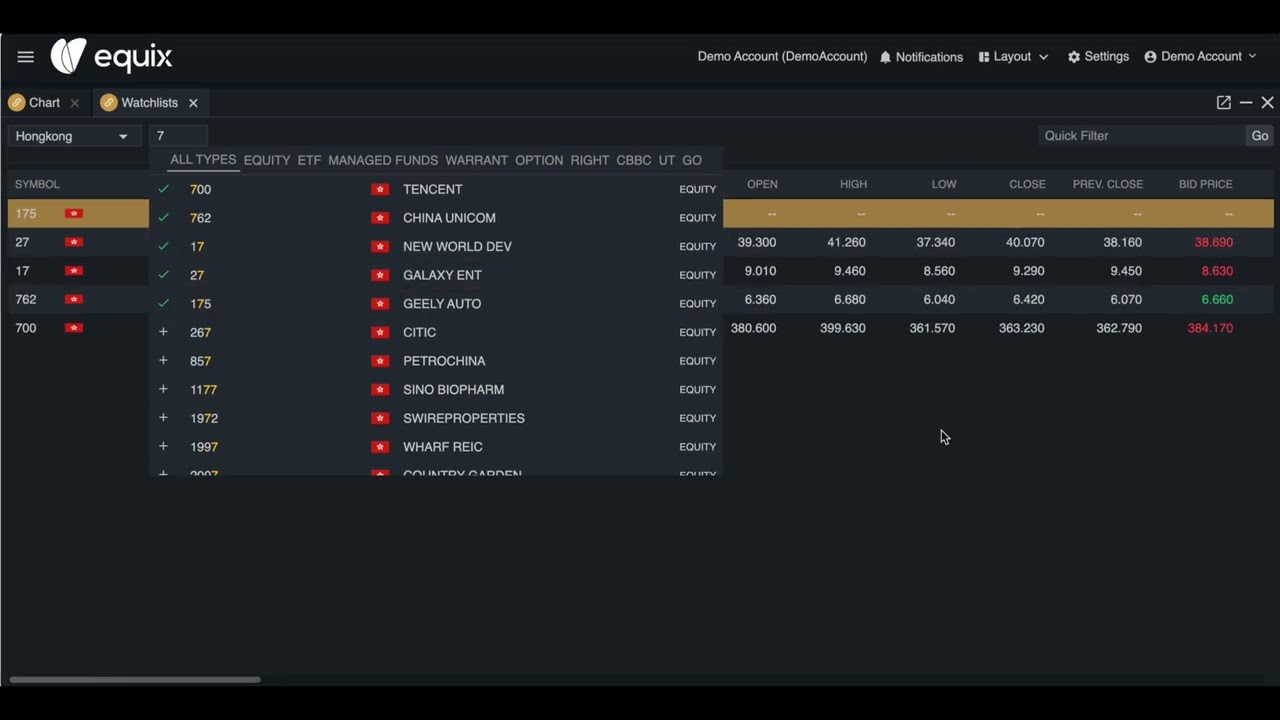Filter results by MANAGED FUNDS
Image resolution: width=1280 pixels, height=720 pixels.
coord(383,160)
